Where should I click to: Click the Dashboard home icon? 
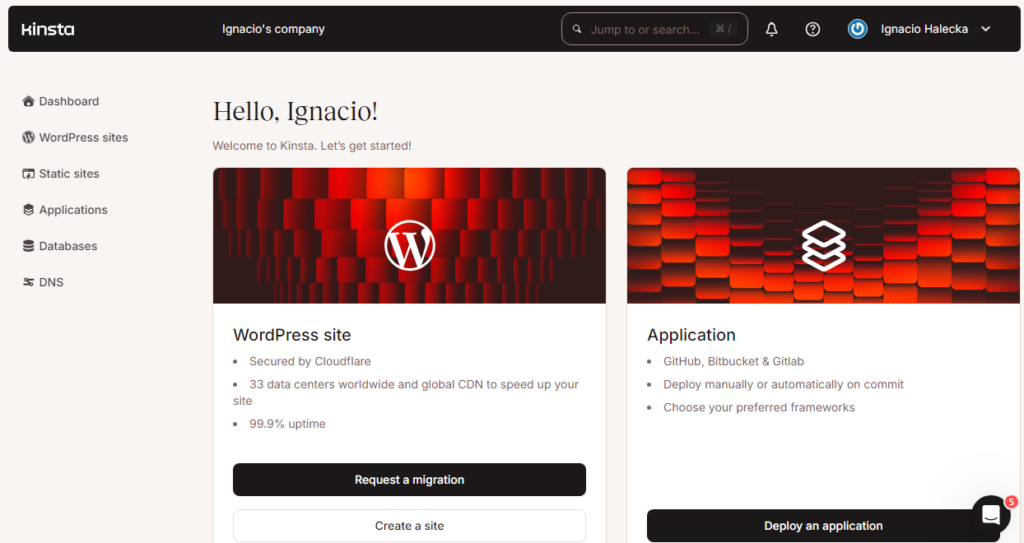click(28, 101)
